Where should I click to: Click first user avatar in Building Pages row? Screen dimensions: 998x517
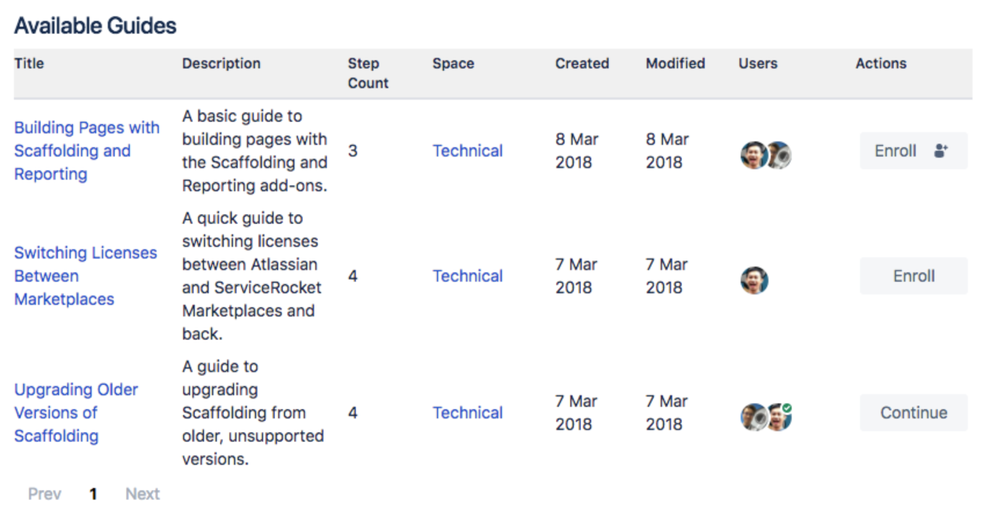(x=754, y=155)
